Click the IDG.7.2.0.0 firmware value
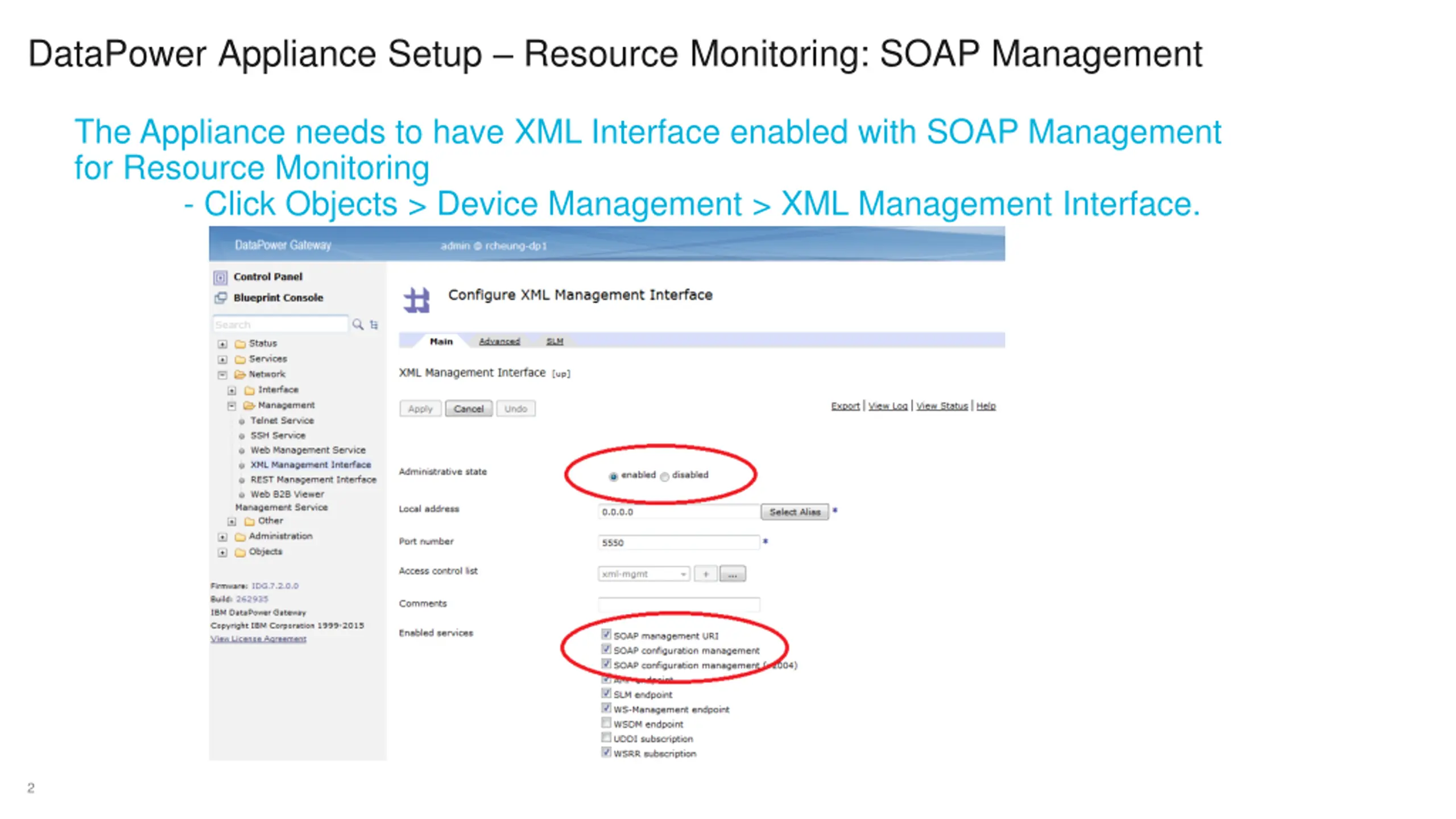Image resolution: width=1456 pixels, height=819 pixels. [x=275, y=586]
